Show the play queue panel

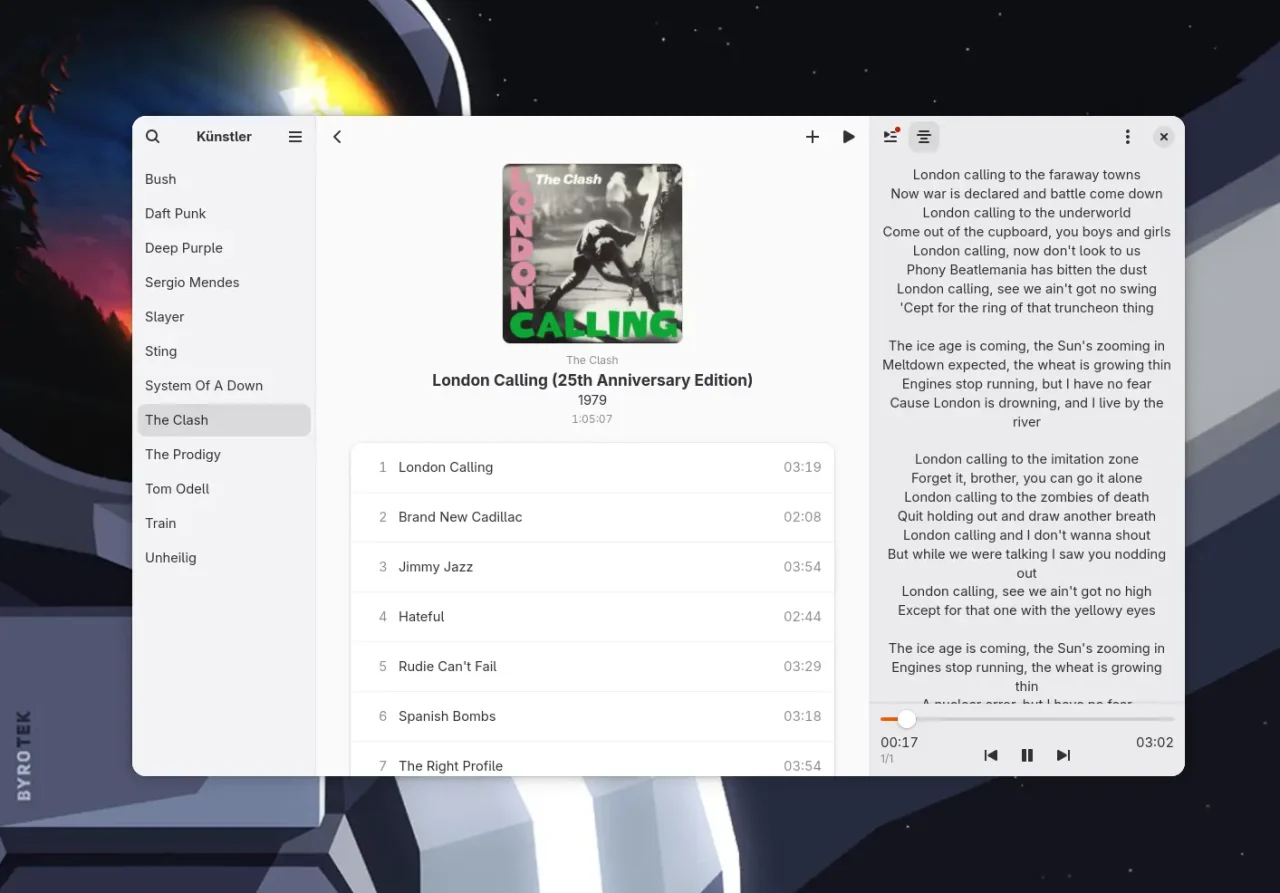click(890, 137)
